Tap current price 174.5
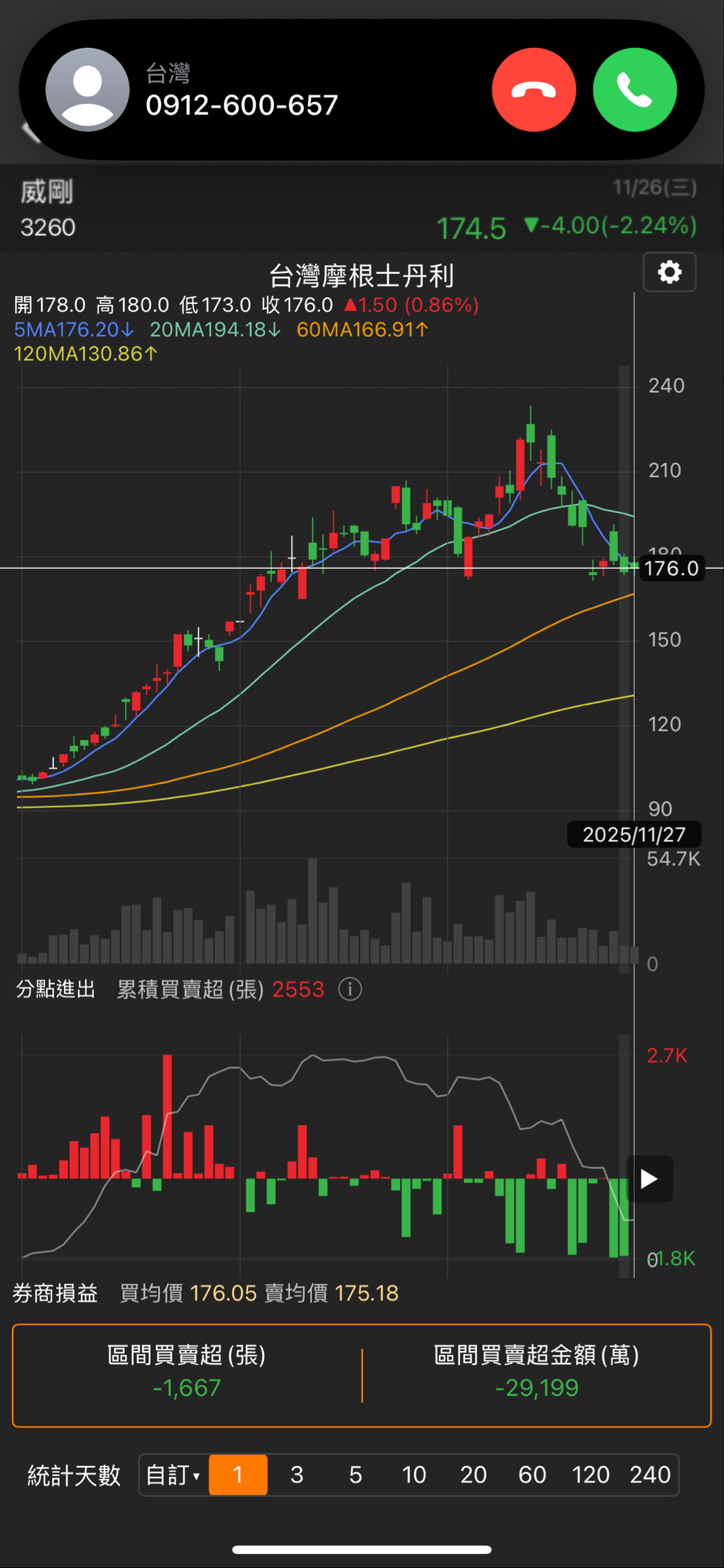This screenshot has width=724, height=1568. 471,229
